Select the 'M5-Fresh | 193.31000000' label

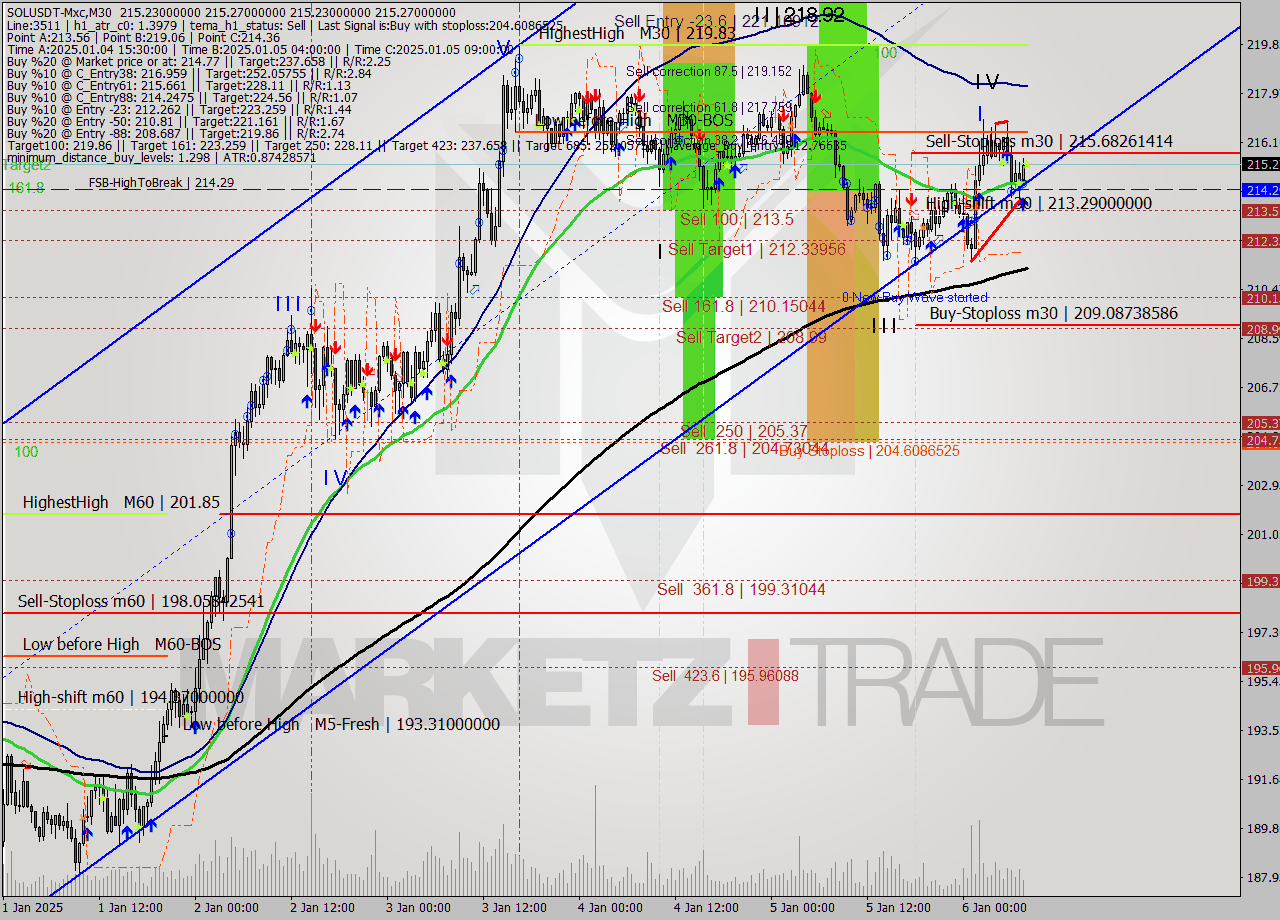click(x=407, y=724)
